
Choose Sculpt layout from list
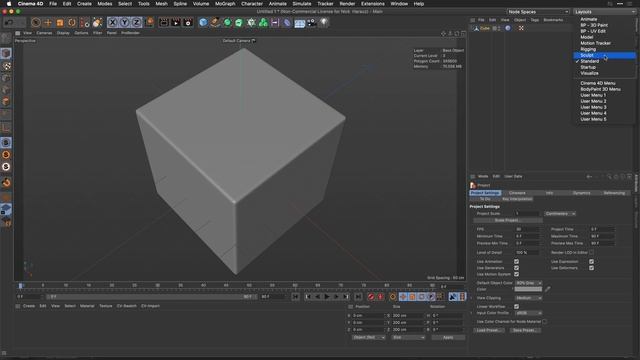click(604, 55)
